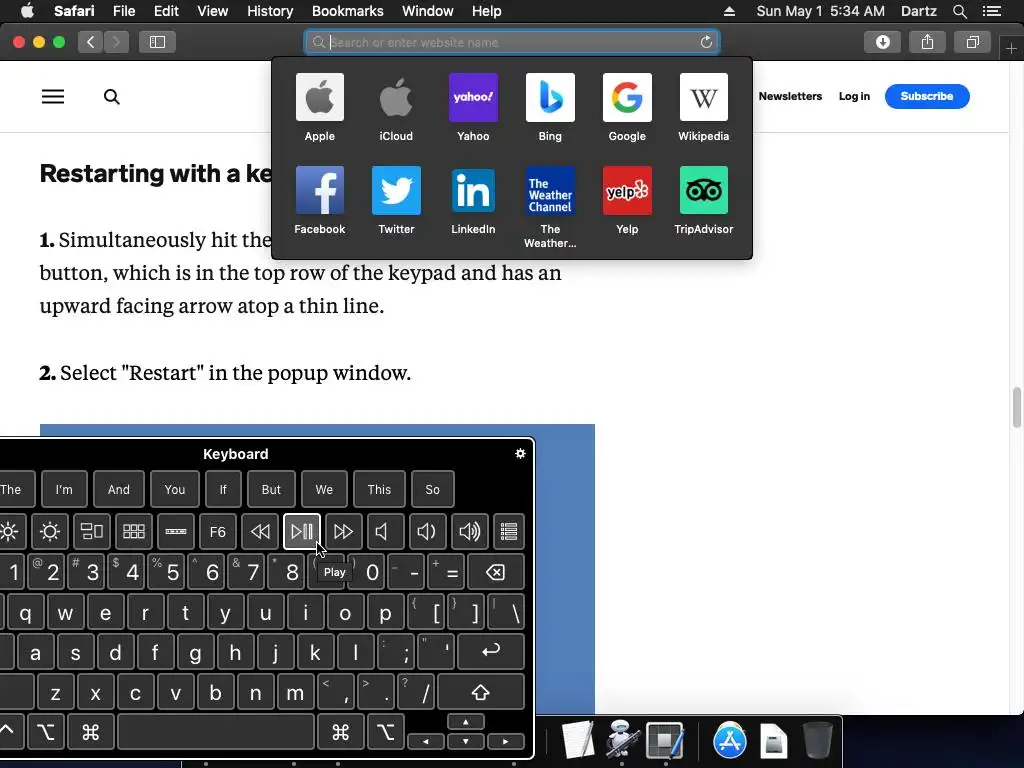Open the Keyboard panel settings gear
The height and width of the screenshot is (768, 1024).
[x=520, y=453]
